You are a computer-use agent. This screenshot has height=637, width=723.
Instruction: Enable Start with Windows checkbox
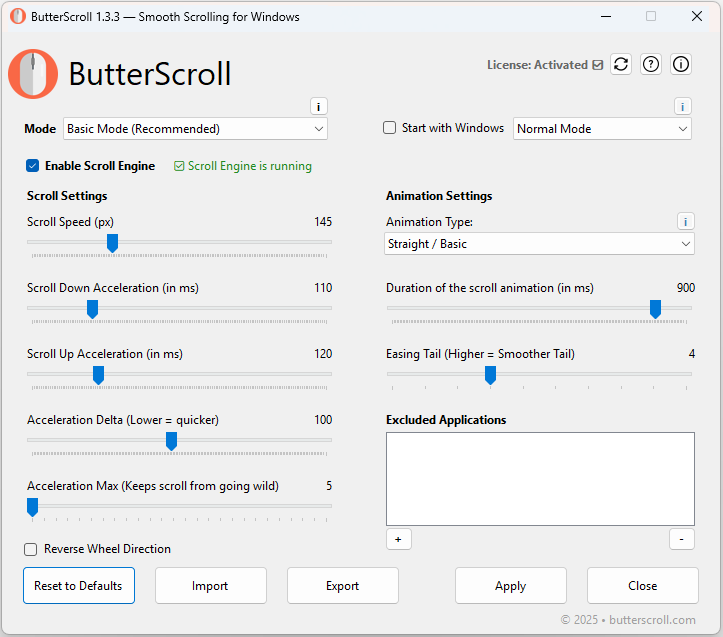click(x=390, y=128)
